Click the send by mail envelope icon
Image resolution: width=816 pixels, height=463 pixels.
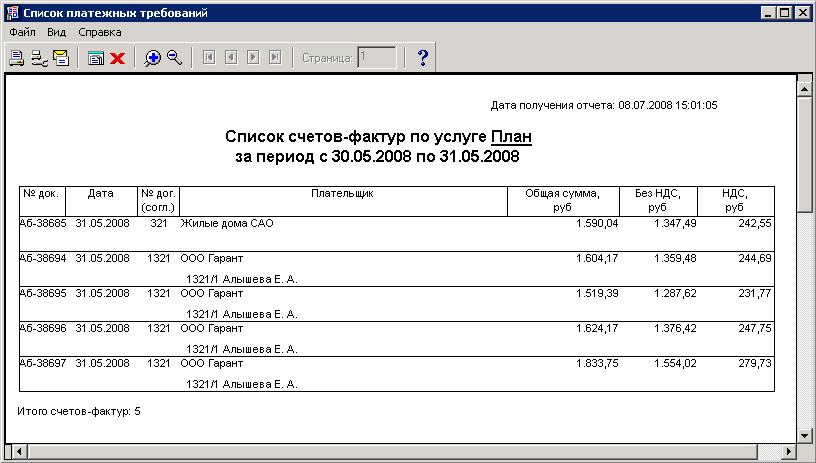click(61, 58)
